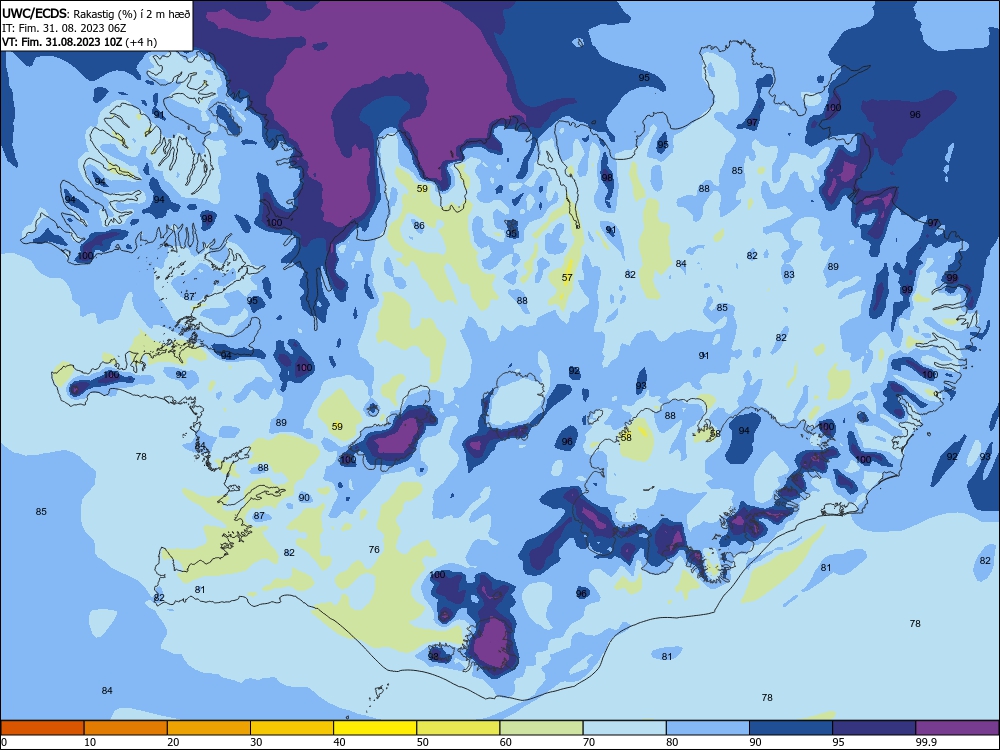Click the '0' legend scale label
This screenshot has width=1000, height=750.
click(4, 742)
